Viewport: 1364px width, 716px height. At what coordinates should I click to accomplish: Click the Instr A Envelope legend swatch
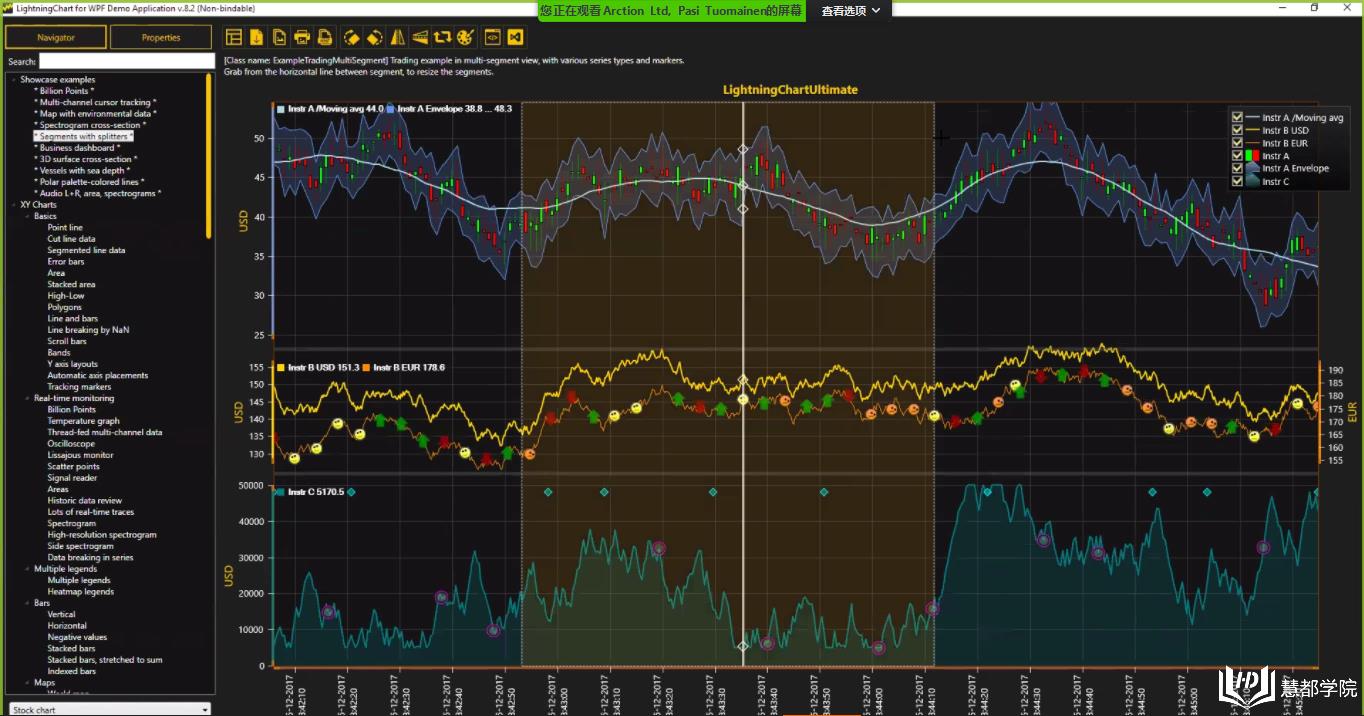pyautogui.click(x=1253, y=168)
